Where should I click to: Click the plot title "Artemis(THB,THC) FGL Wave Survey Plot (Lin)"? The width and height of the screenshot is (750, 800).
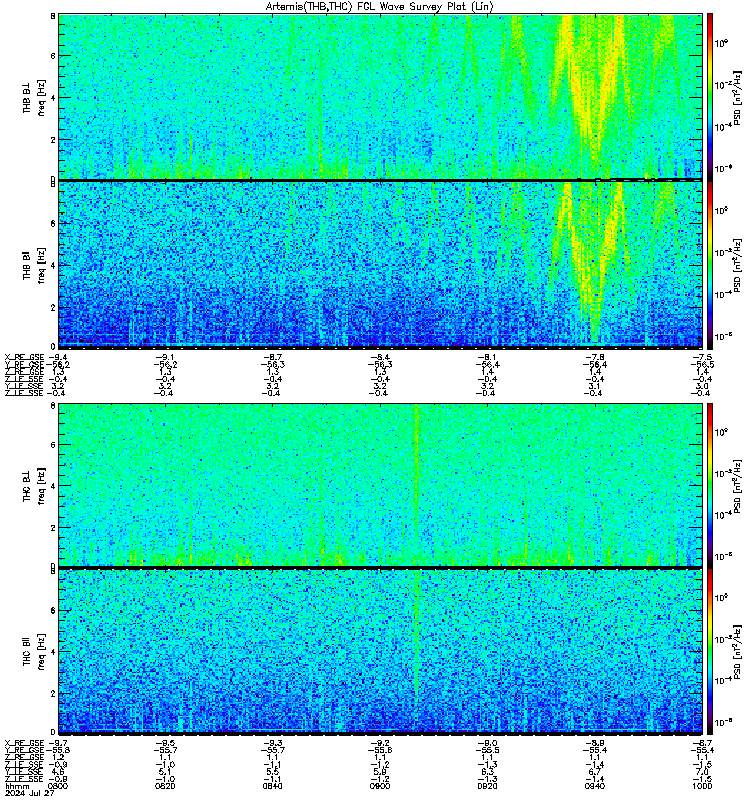tap(380, 7)
